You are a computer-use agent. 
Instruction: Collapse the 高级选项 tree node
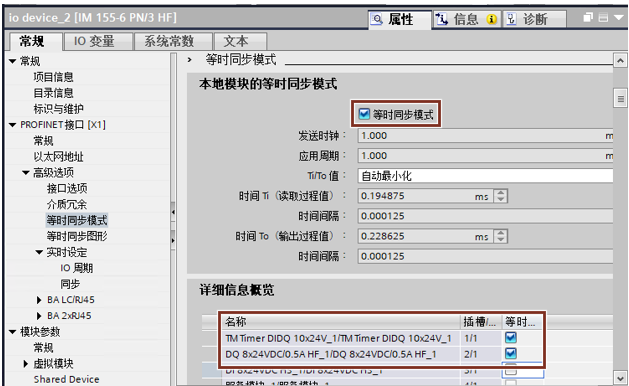26,173
